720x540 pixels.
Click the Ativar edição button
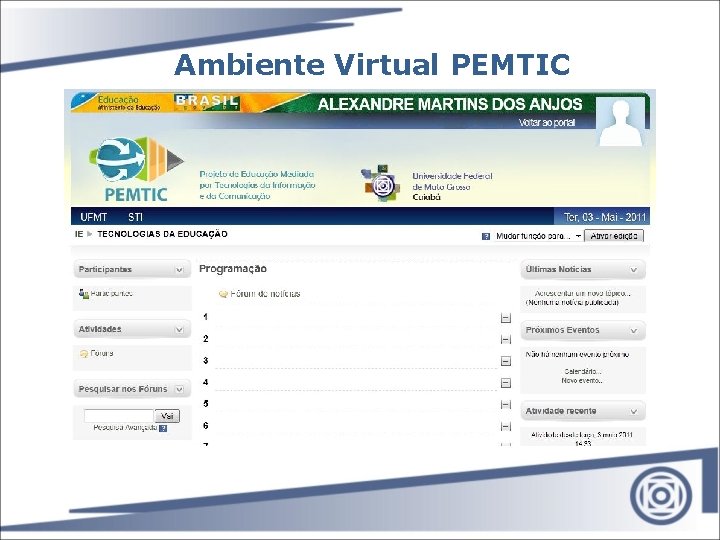pyautogui.click(x=614, y=236)
